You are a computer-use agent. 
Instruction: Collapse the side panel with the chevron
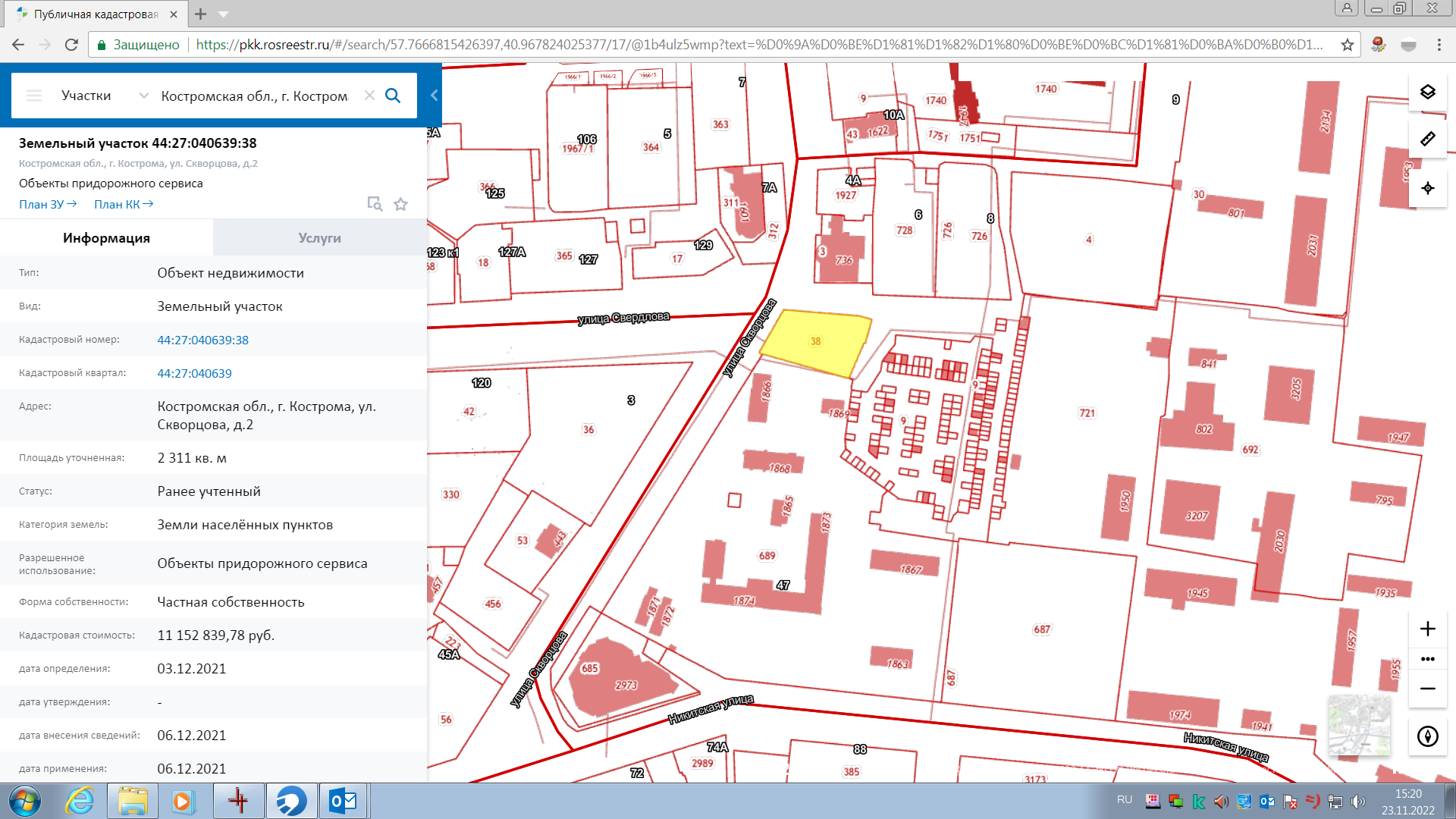(x=434, y=96)
